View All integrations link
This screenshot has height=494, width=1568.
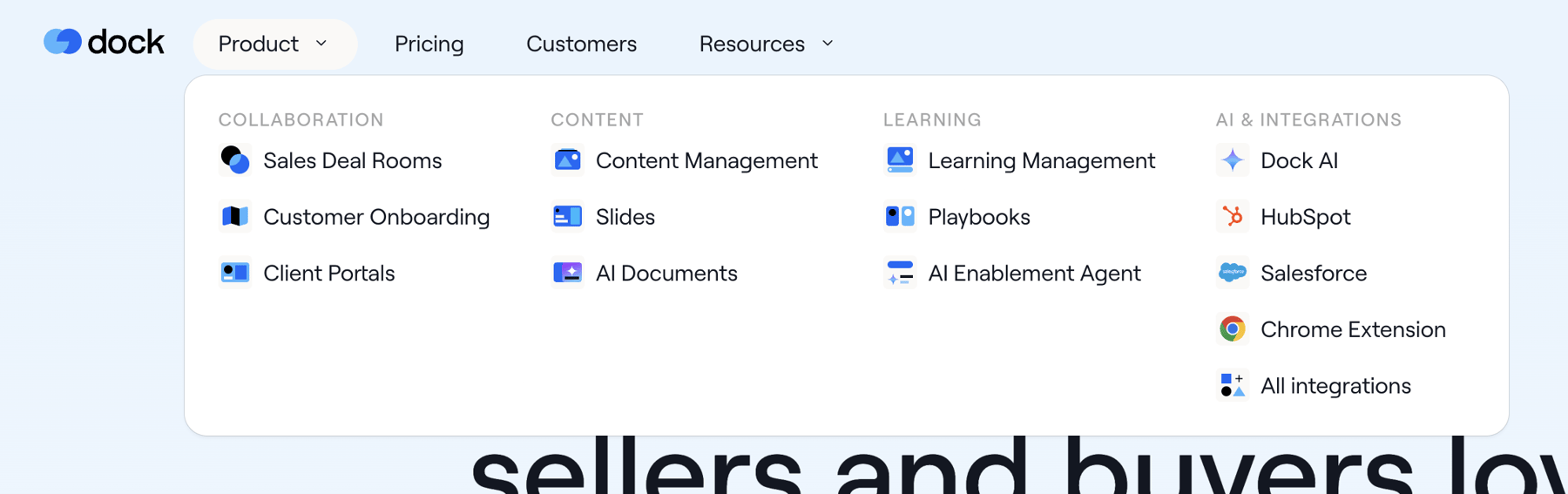coord(1335,385)
